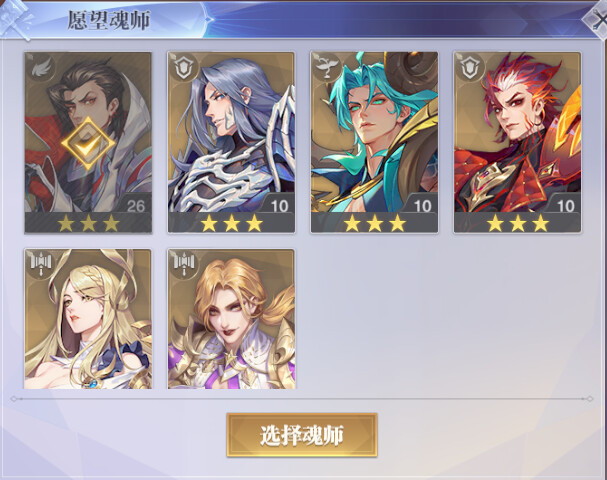This screenshot has width=607, height=480.
Task: Click the 选择魂师 confirm button
Action: pos(302,435)
